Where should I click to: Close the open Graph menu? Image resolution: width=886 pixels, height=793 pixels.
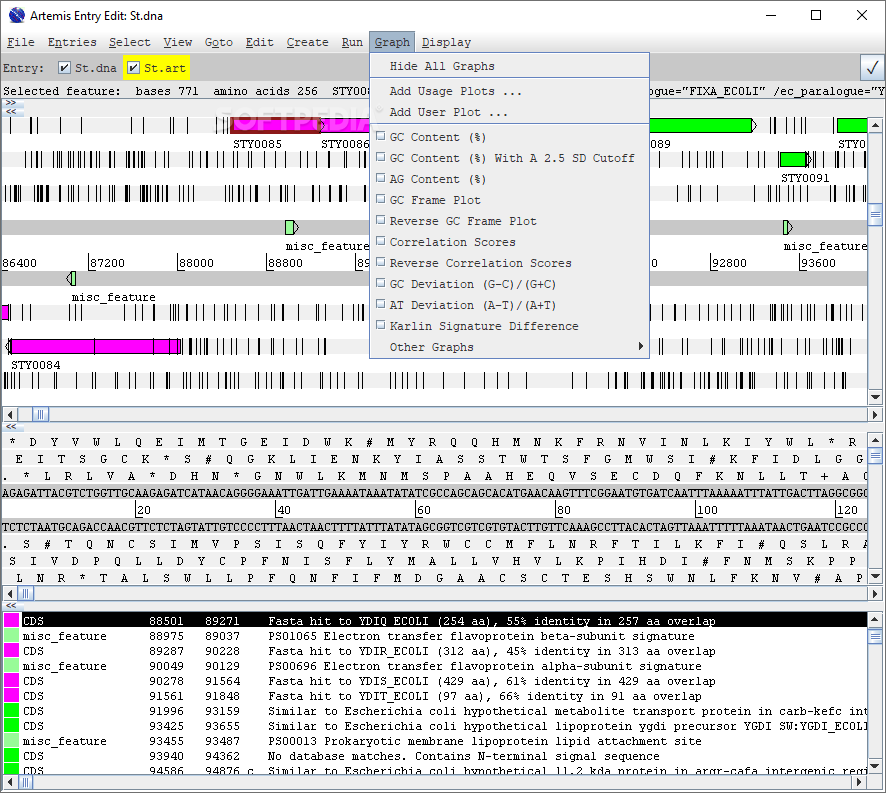(392, 42)
